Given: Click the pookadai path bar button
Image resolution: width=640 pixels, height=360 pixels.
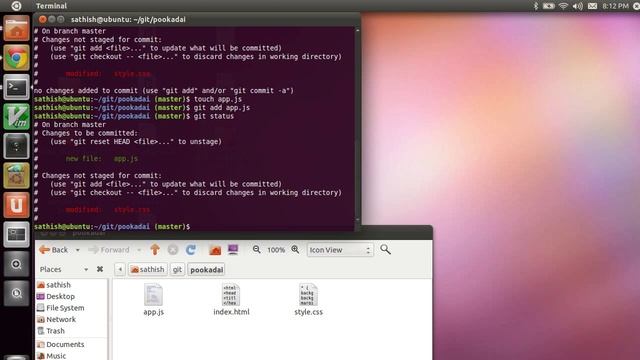Looking at the screenshot, I should (x=207, y=269).
